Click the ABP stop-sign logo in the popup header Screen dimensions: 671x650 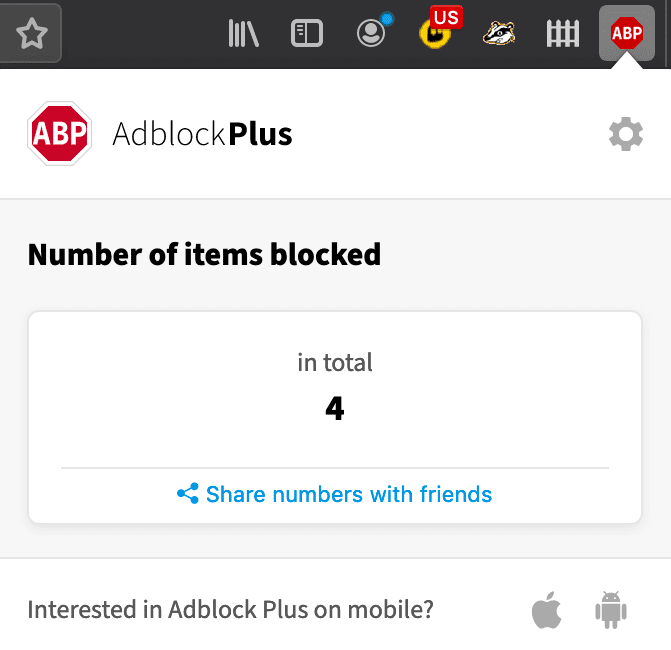pos(60,133)
